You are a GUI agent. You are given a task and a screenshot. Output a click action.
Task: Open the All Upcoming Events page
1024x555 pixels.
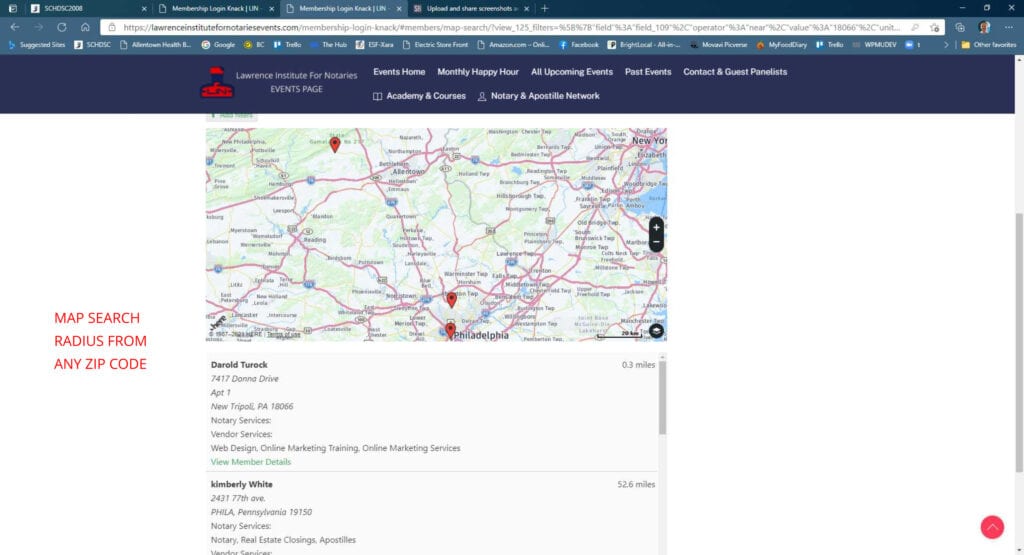[572, 72]
